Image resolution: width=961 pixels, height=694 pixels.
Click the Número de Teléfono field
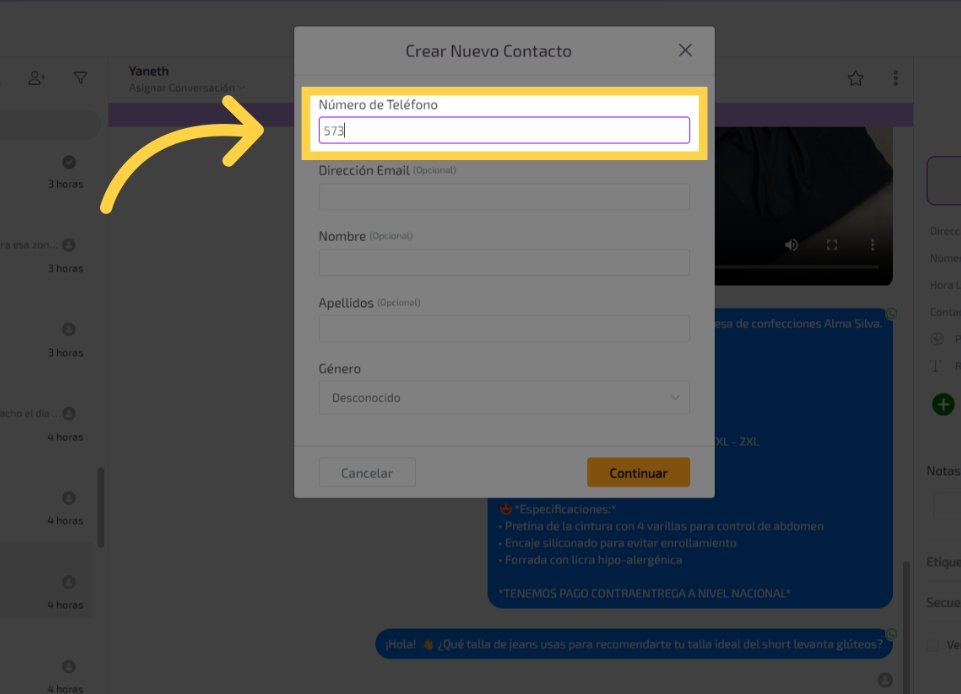pyautogui.click(x=504, y=130)
